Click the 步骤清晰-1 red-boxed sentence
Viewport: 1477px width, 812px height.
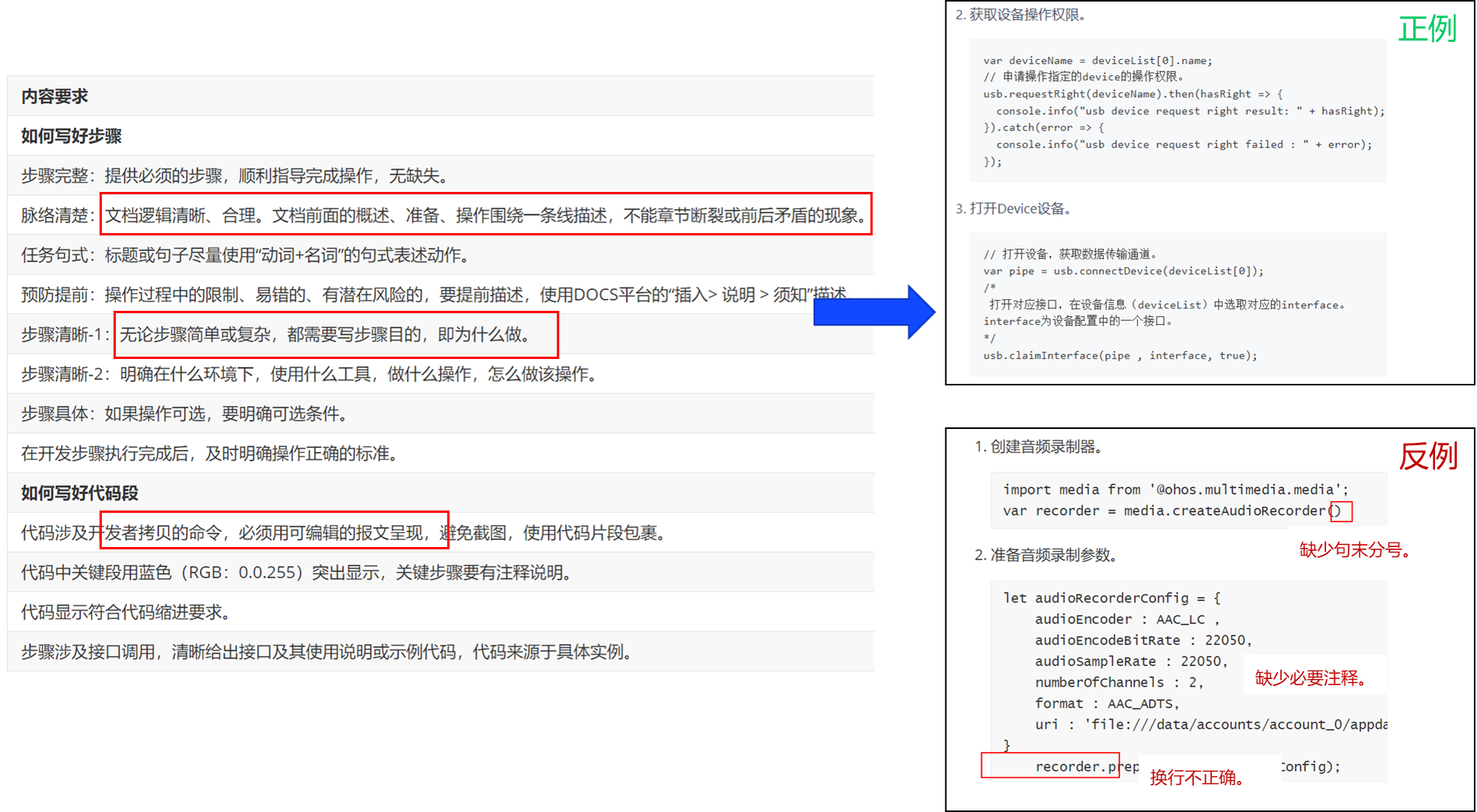click(335, 335)
